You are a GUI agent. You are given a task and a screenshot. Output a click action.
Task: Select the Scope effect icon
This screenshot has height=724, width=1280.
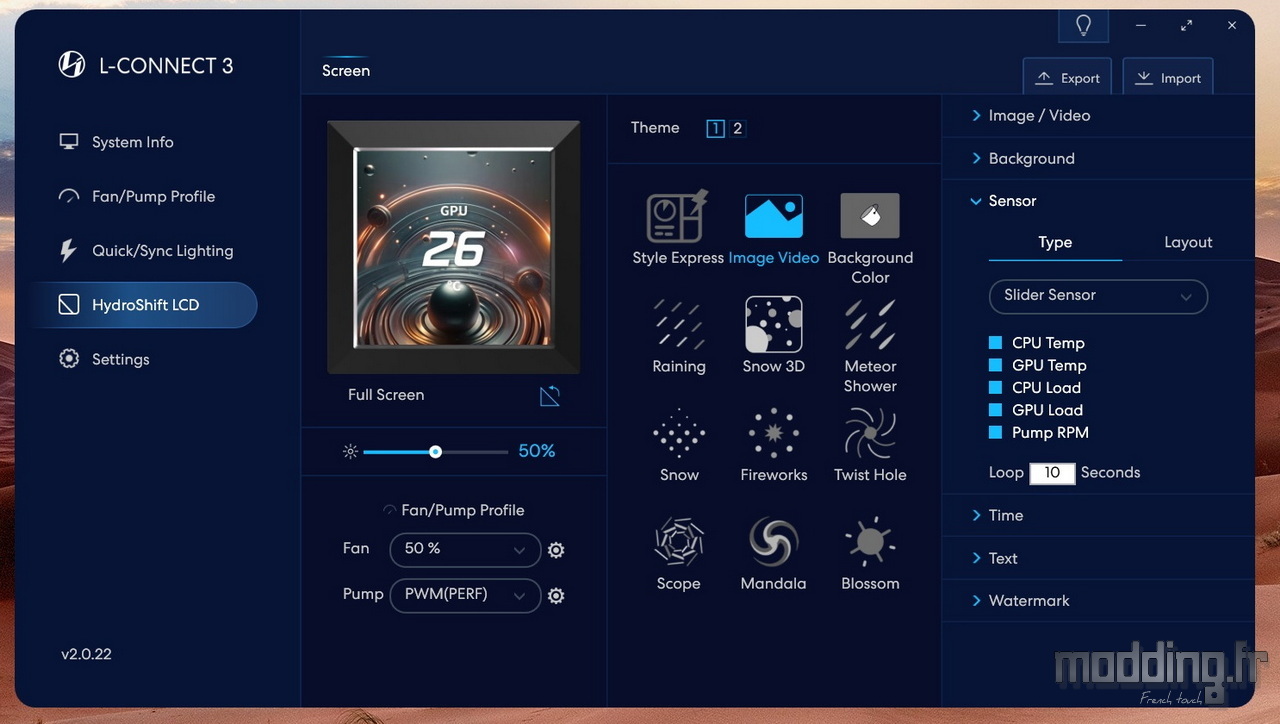[678, 542]
